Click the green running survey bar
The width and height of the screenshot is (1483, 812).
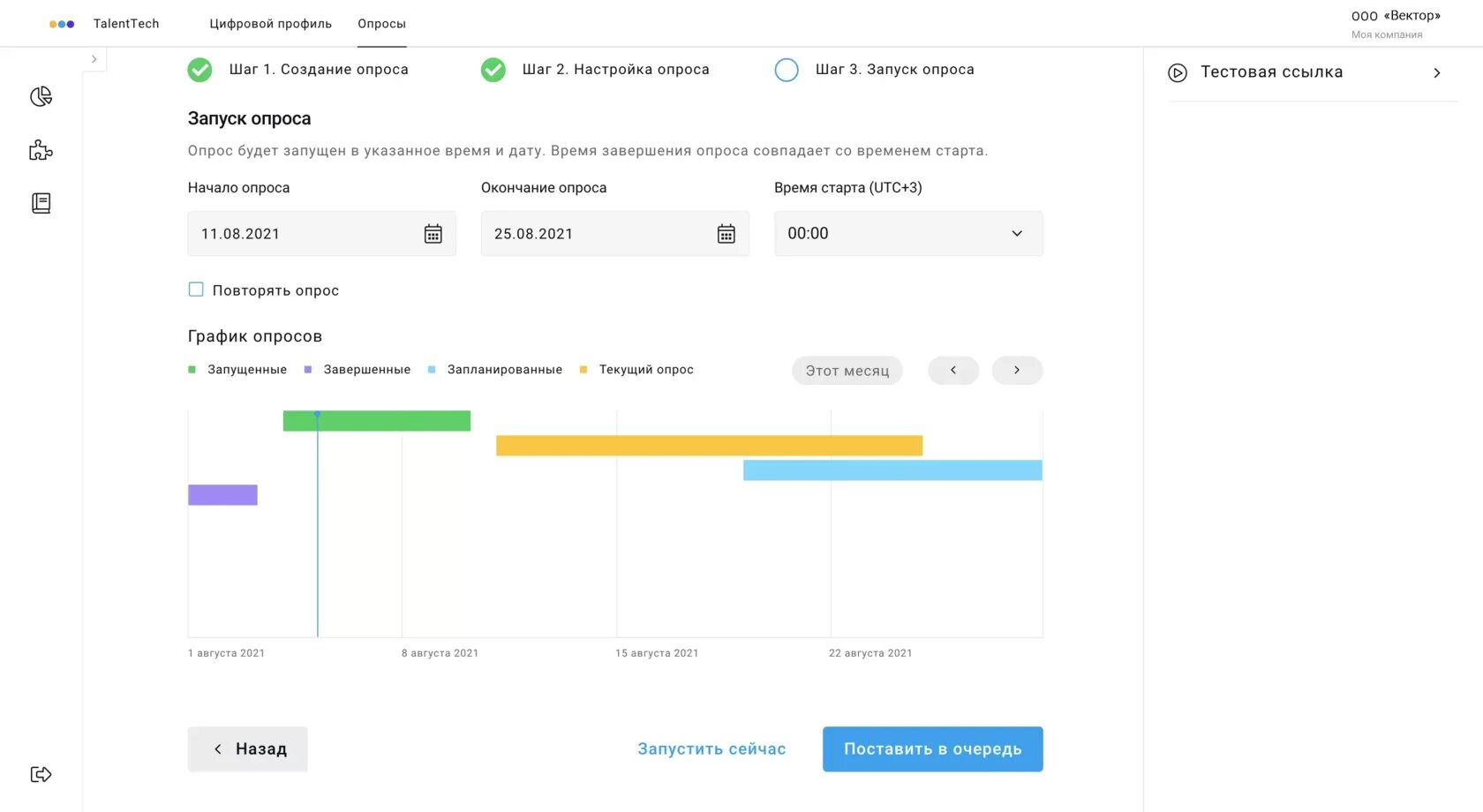[377, 421]
